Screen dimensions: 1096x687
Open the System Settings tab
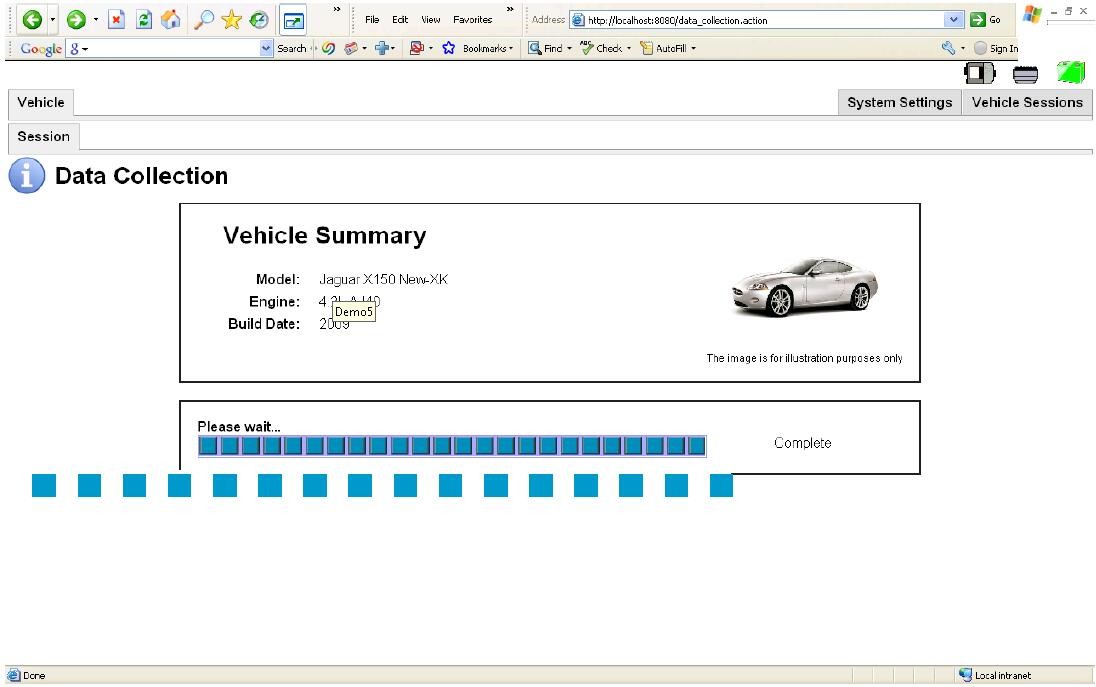900,103
